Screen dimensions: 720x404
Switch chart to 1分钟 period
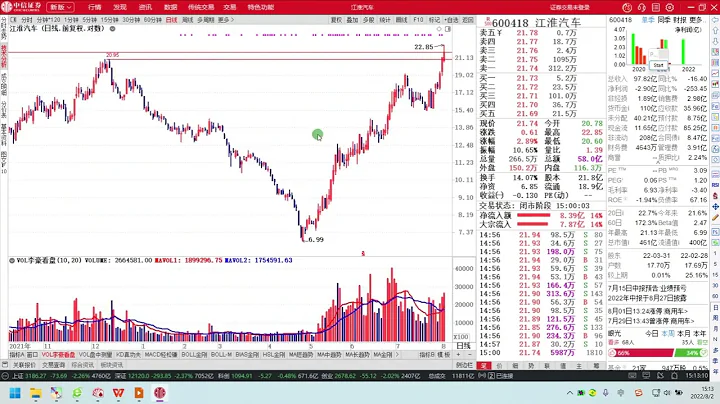(x=71, y=20)
